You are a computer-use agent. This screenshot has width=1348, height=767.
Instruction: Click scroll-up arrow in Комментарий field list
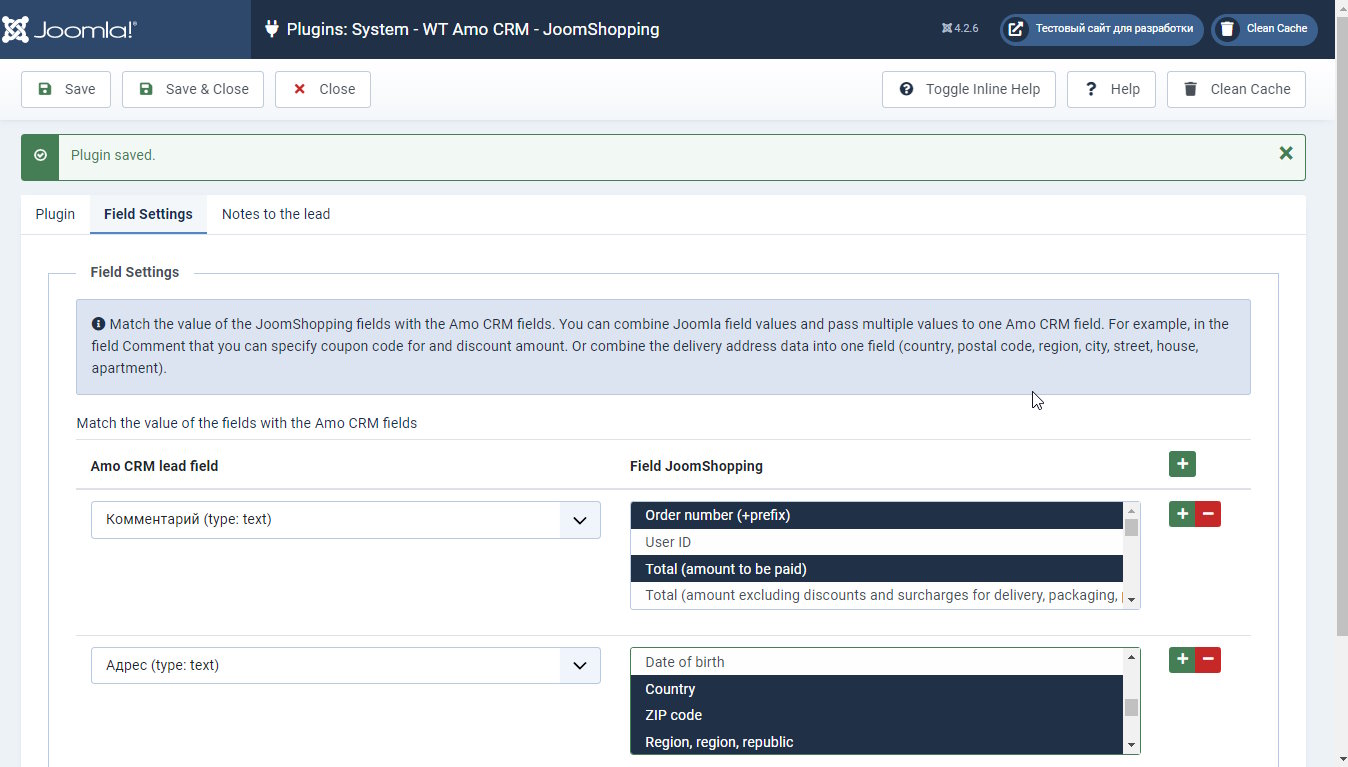[1132, 510]
